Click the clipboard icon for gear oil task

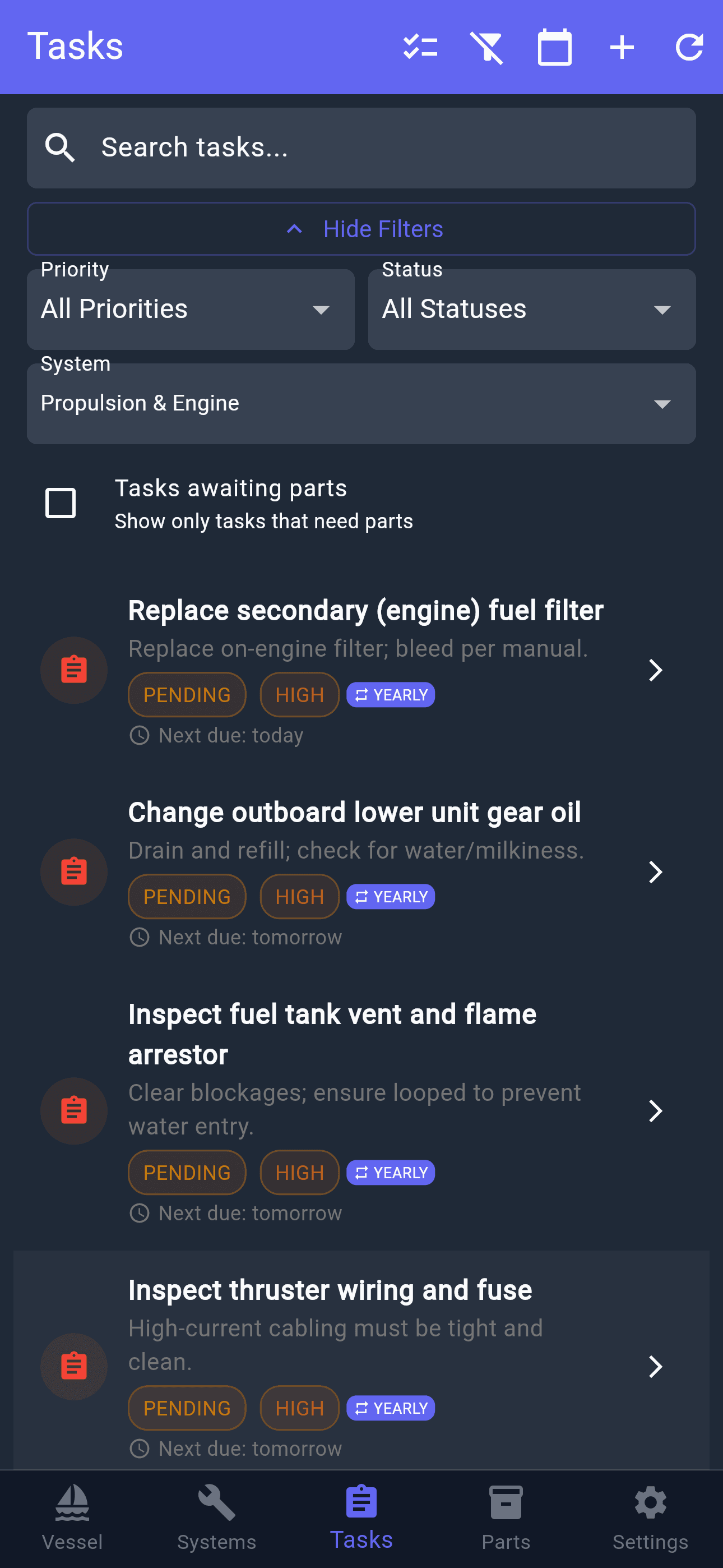click(73, 871)
